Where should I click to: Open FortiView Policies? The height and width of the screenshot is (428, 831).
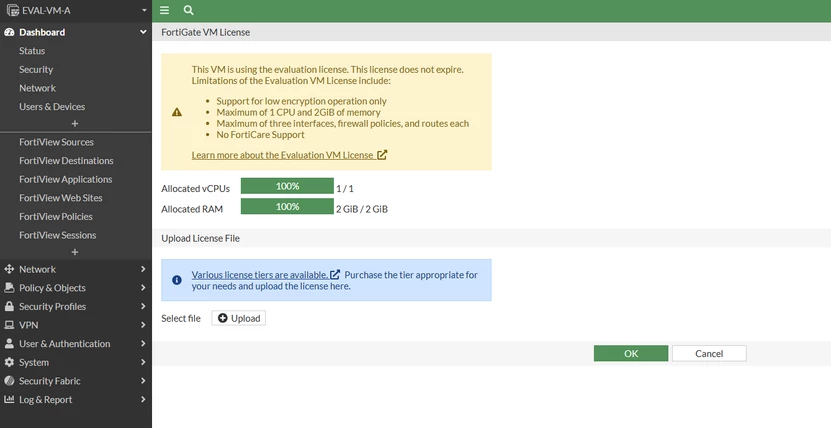[56, 216]
